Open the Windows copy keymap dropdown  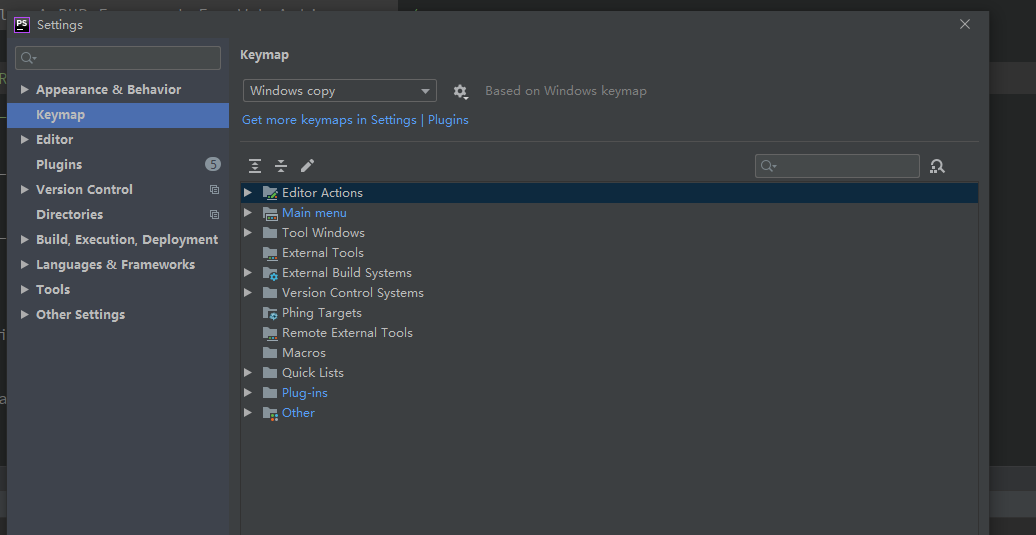coord(339,91)
